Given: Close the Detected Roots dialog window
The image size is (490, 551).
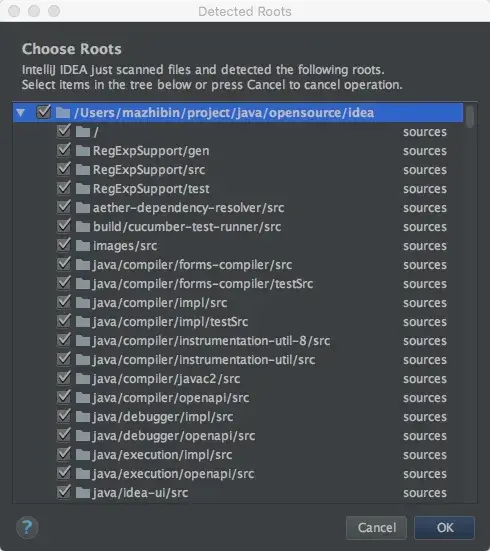Looking at the screenshot, I should 14,11.
